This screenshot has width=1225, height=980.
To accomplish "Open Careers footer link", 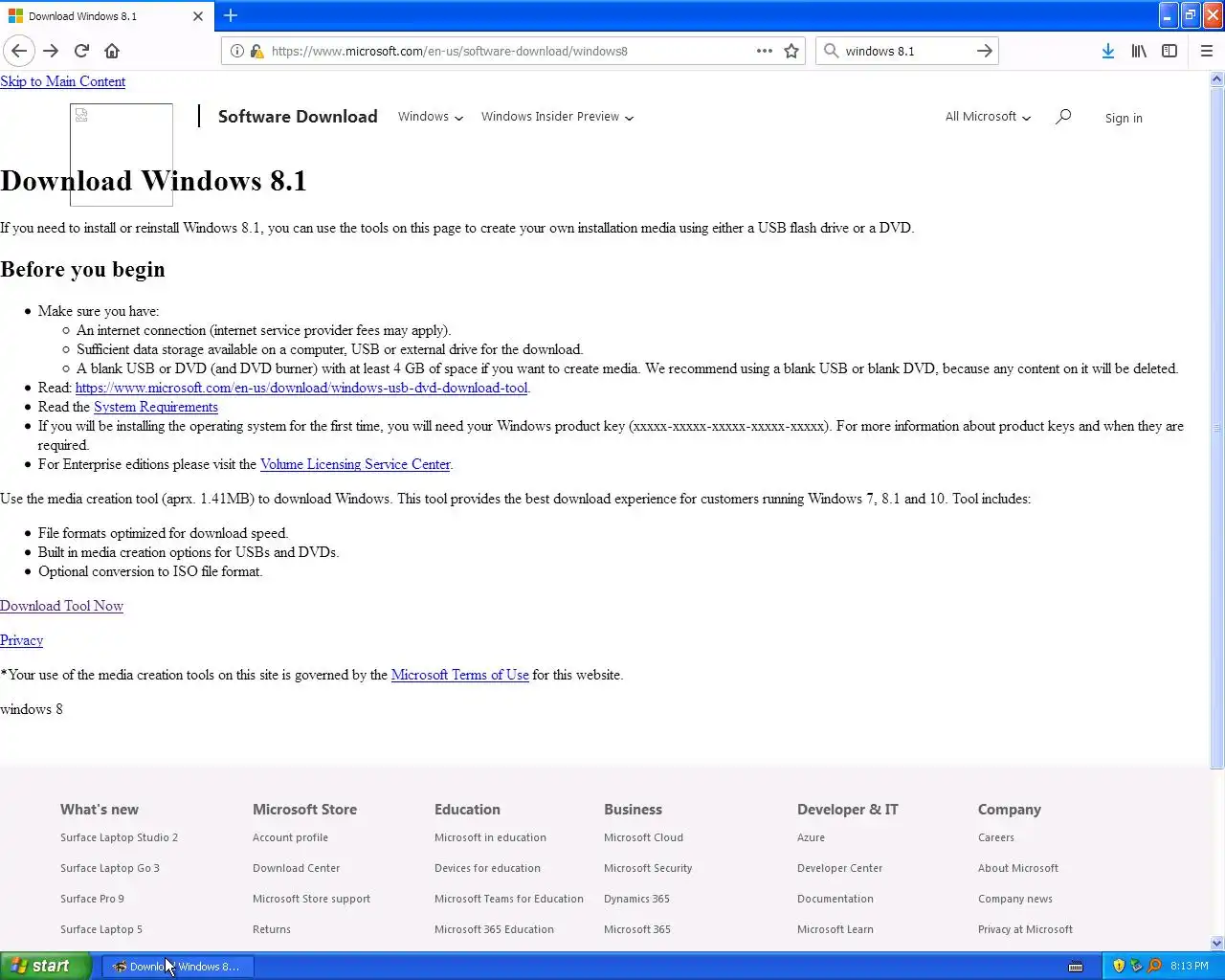I will point(995,837).
